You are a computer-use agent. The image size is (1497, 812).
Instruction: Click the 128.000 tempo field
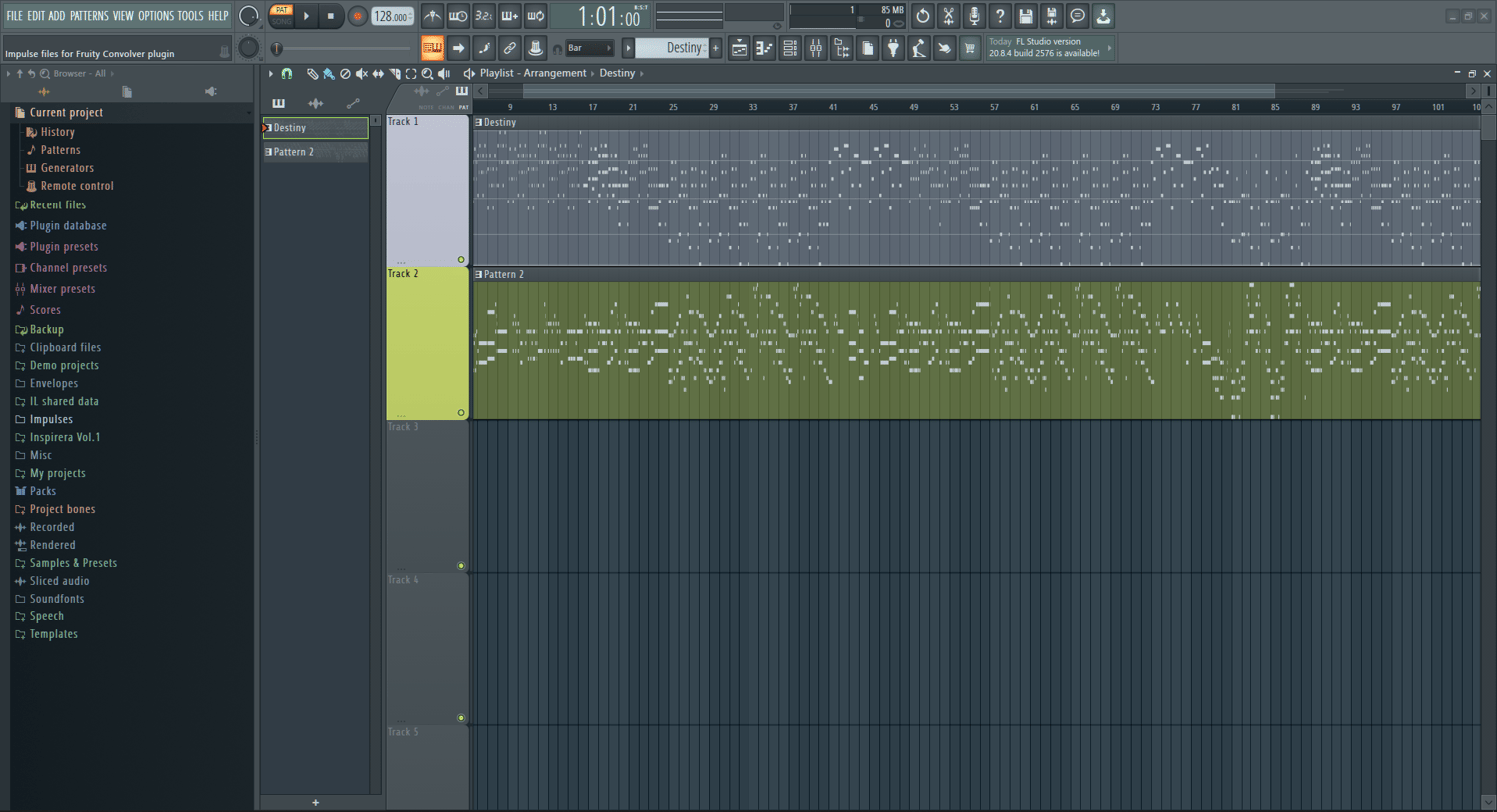coord(393,16)
